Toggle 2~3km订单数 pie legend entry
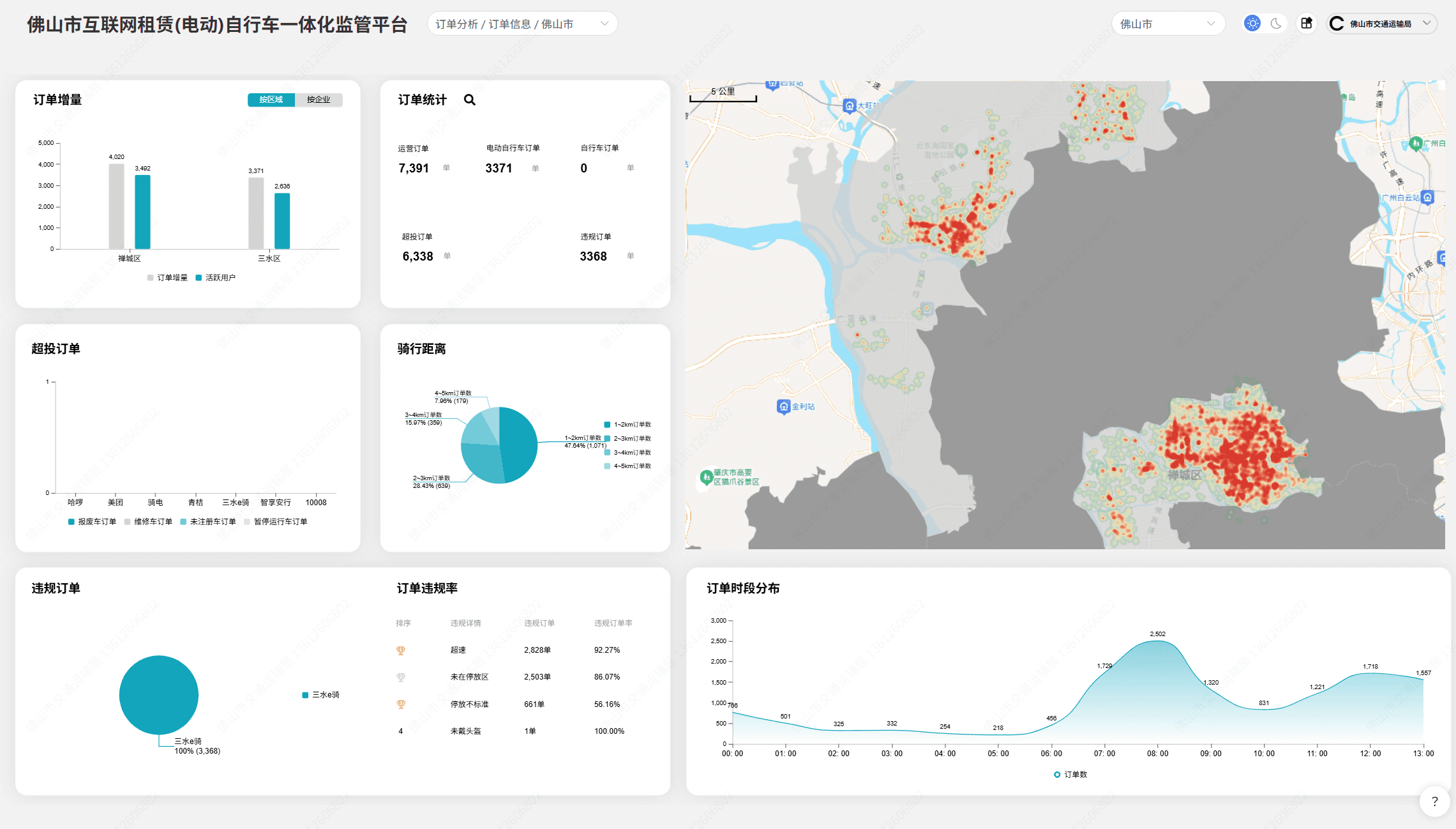Viewport: 1456px width, 829px height. tap(627, 439)
